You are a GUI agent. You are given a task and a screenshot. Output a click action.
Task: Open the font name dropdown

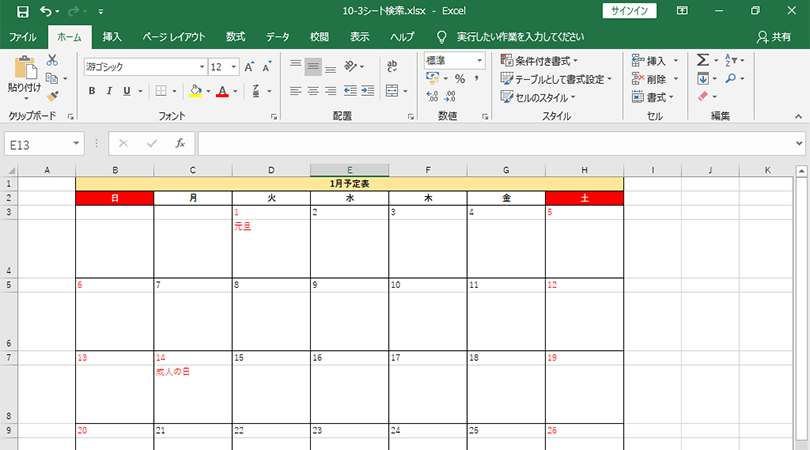(x=200, y=67)
